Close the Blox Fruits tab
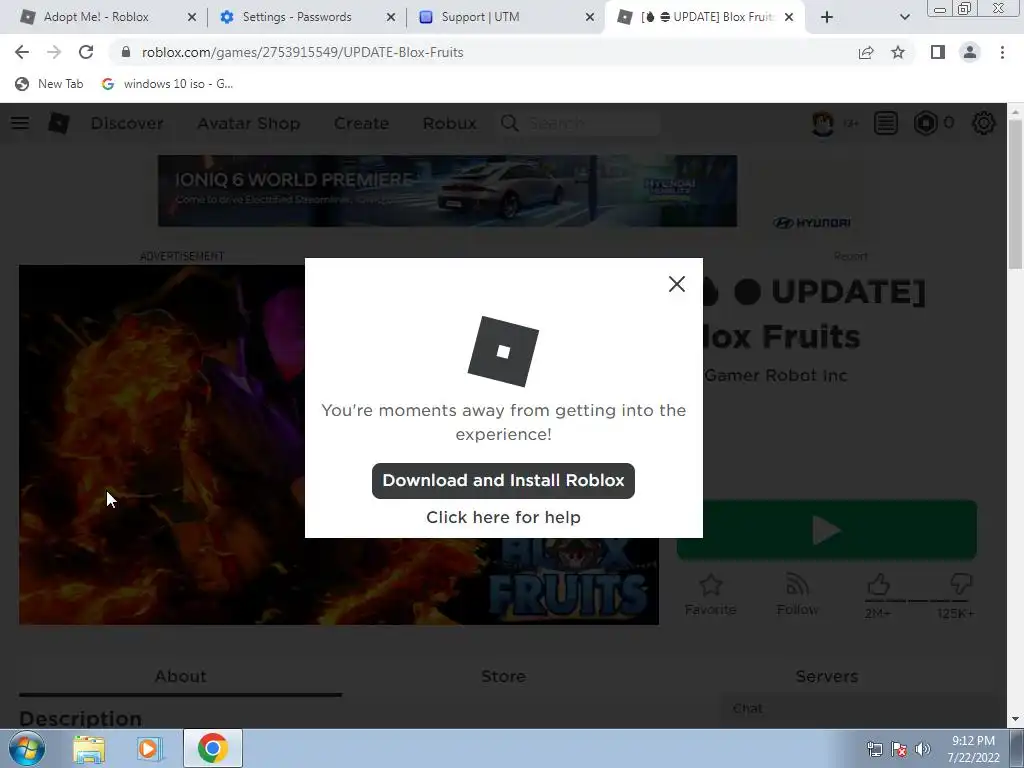Image resolution: width=1024 pixels, height=768 pixels. coord(789,17)
